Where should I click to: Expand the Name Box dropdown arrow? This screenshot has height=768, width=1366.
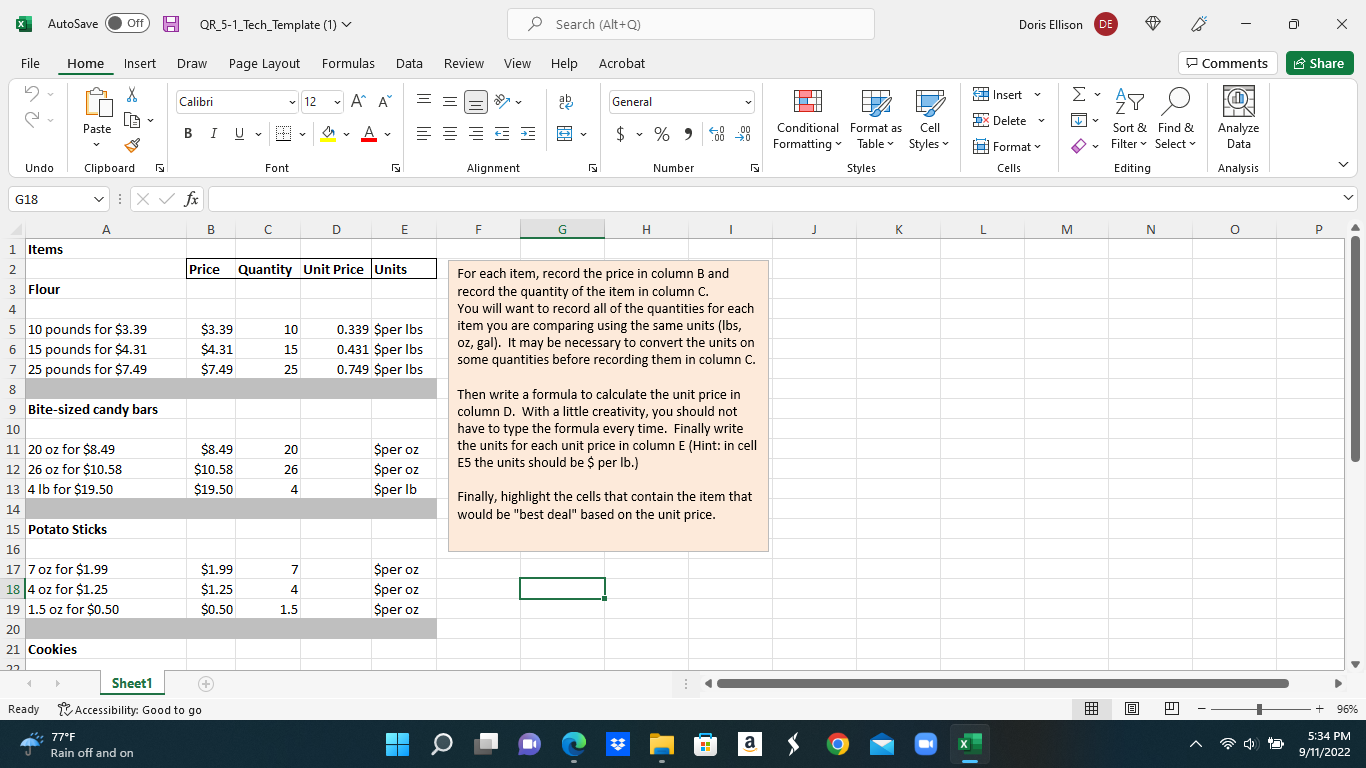(x=97, y=200)
